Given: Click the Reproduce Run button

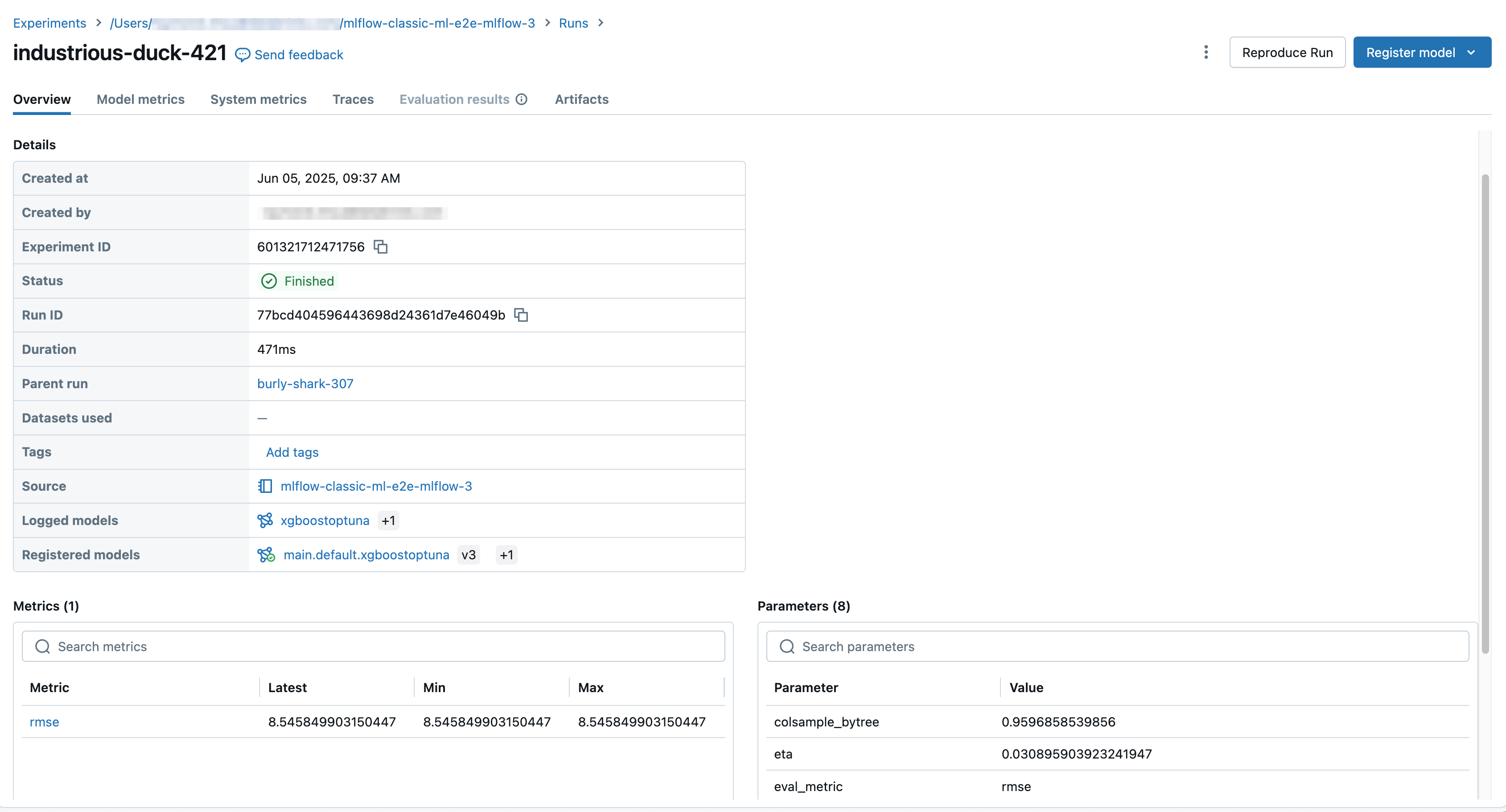Looking at the screenshot, I should point(1287,53).
